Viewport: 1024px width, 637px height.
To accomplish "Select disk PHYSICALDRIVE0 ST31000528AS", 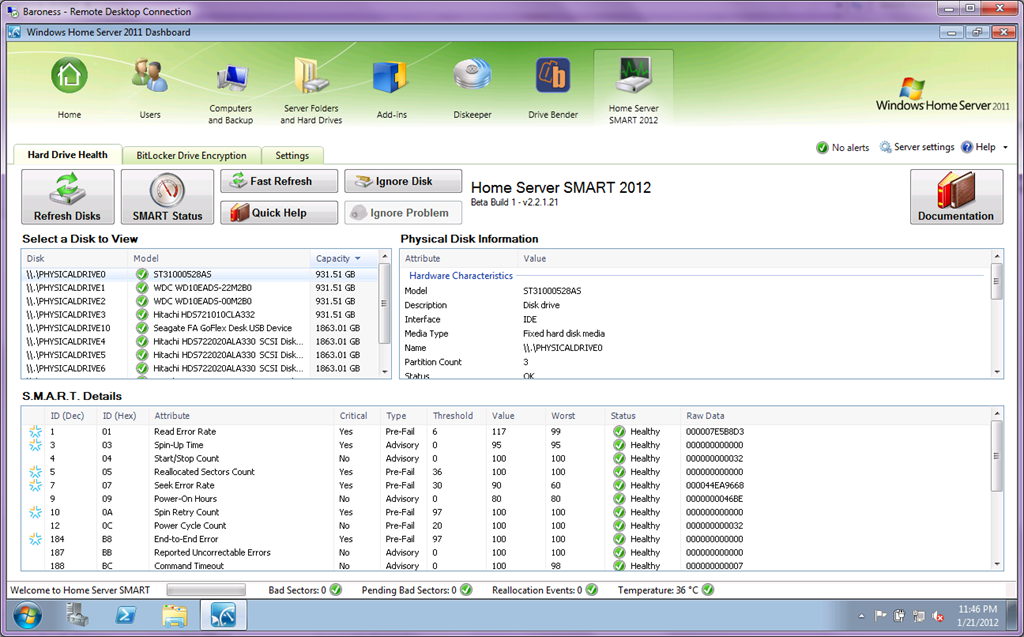I will [x=200, y=274].
